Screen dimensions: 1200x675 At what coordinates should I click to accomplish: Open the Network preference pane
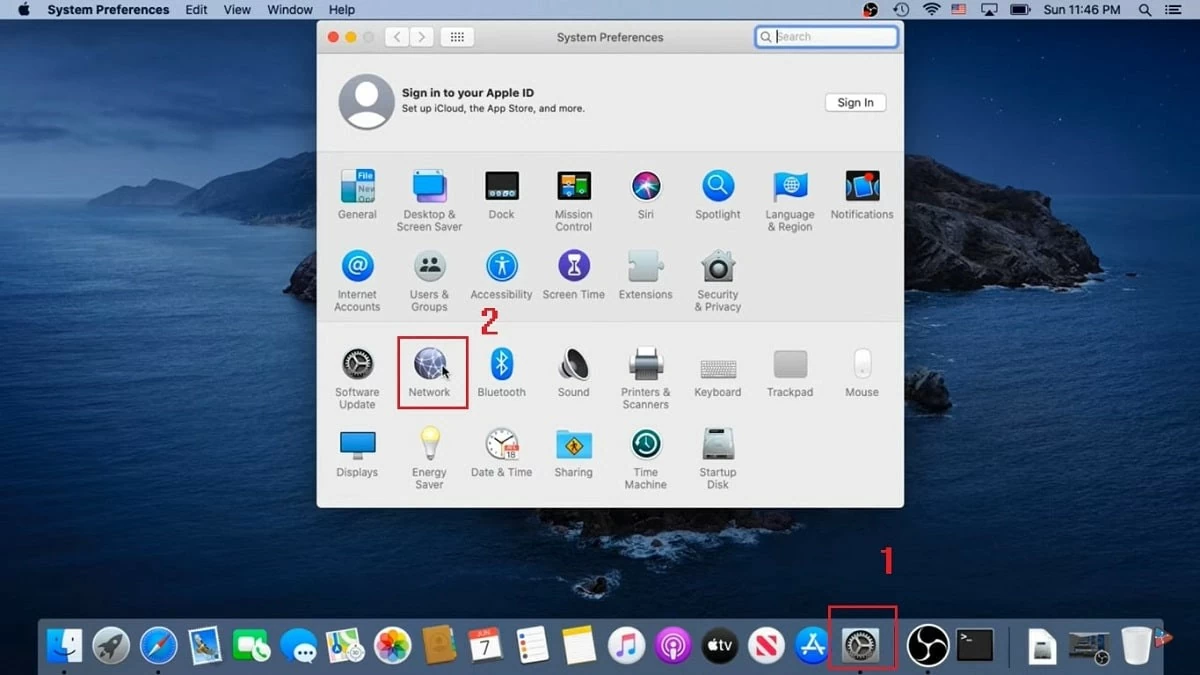[429, 365]
